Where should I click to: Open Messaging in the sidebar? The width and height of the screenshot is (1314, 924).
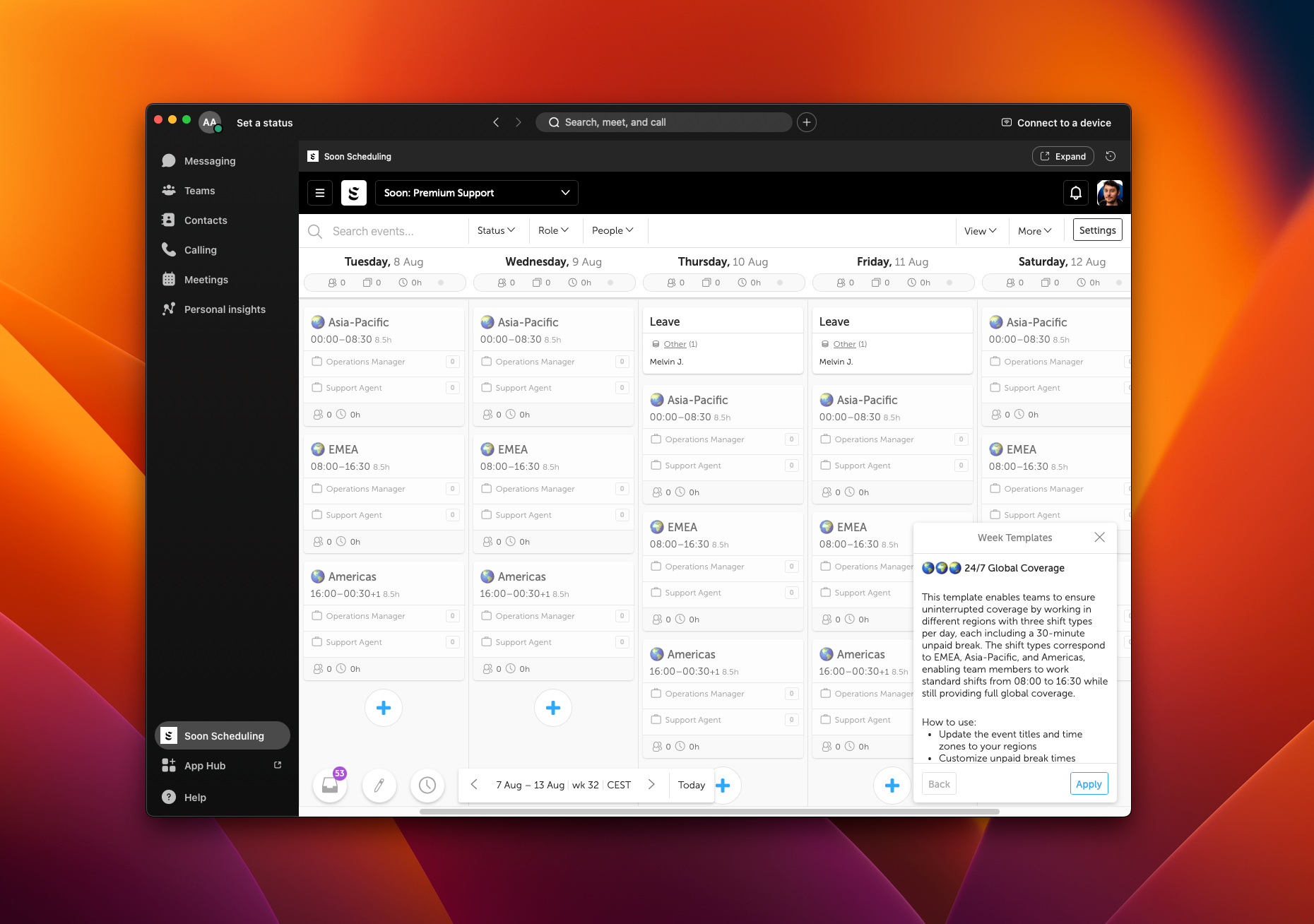[x=223, y=161]
